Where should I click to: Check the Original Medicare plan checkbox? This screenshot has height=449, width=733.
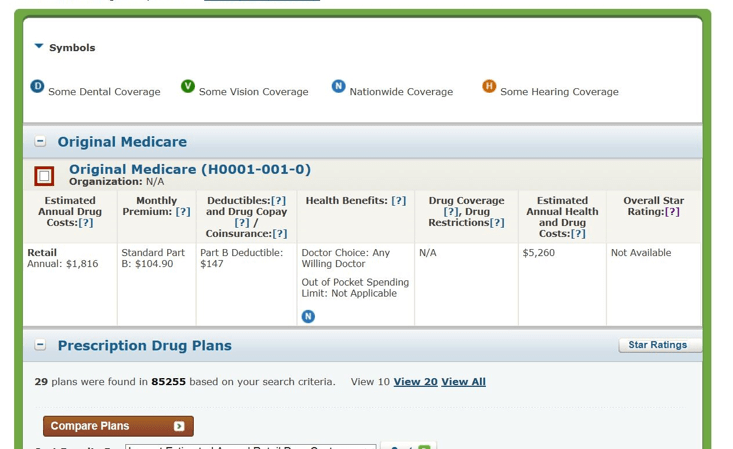[x=44, y=176]
